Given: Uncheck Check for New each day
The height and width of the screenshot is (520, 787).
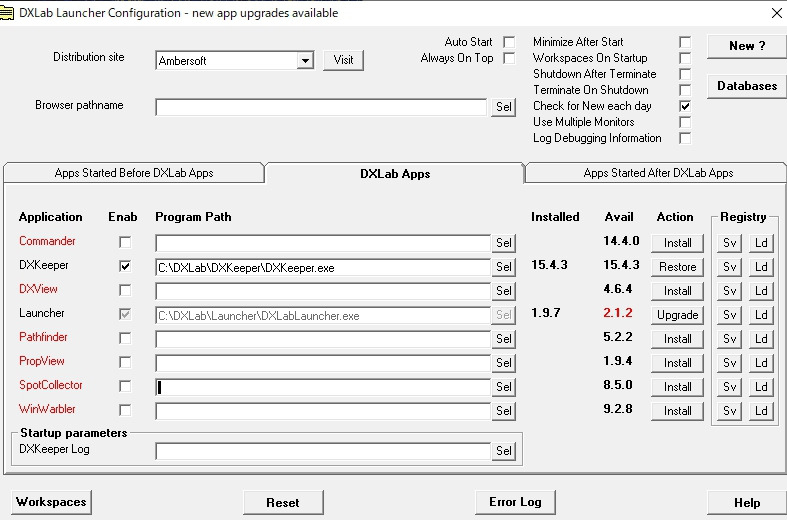Looking at the screenshot, I should [685, 106].
